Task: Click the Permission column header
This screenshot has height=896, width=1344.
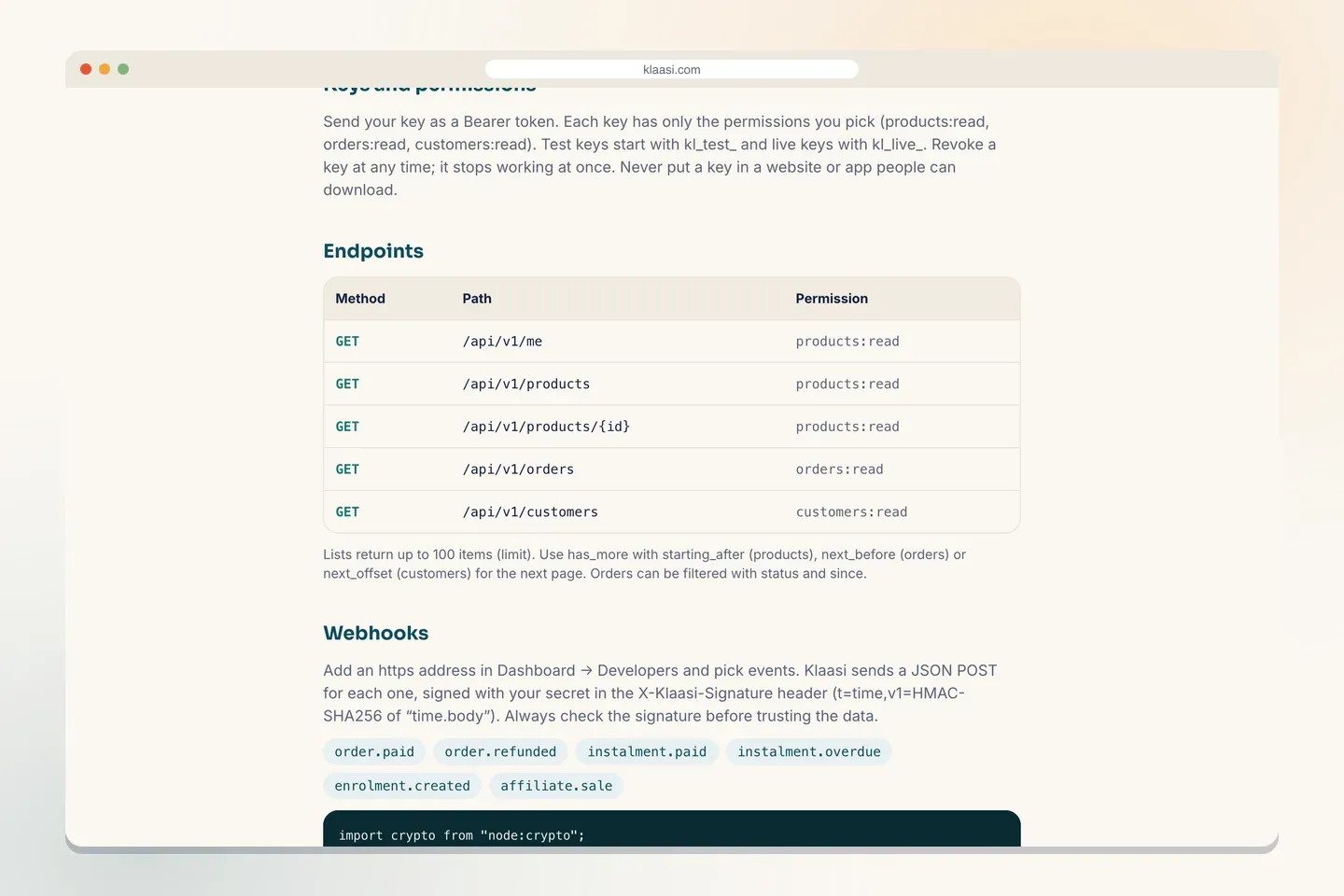Action: point(832,299)
